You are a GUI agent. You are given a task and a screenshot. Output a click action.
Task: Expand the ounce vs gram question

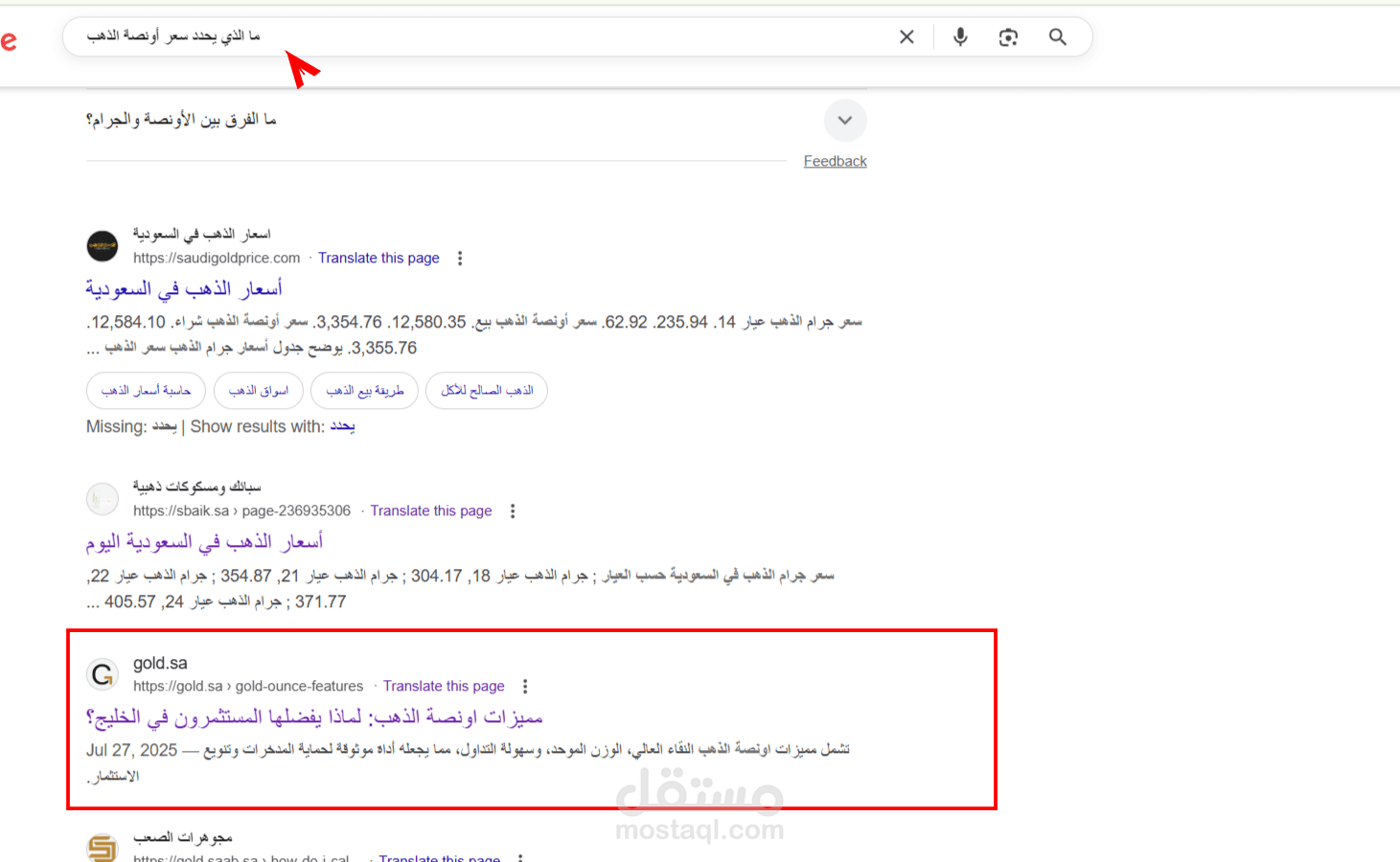point(845,121)
